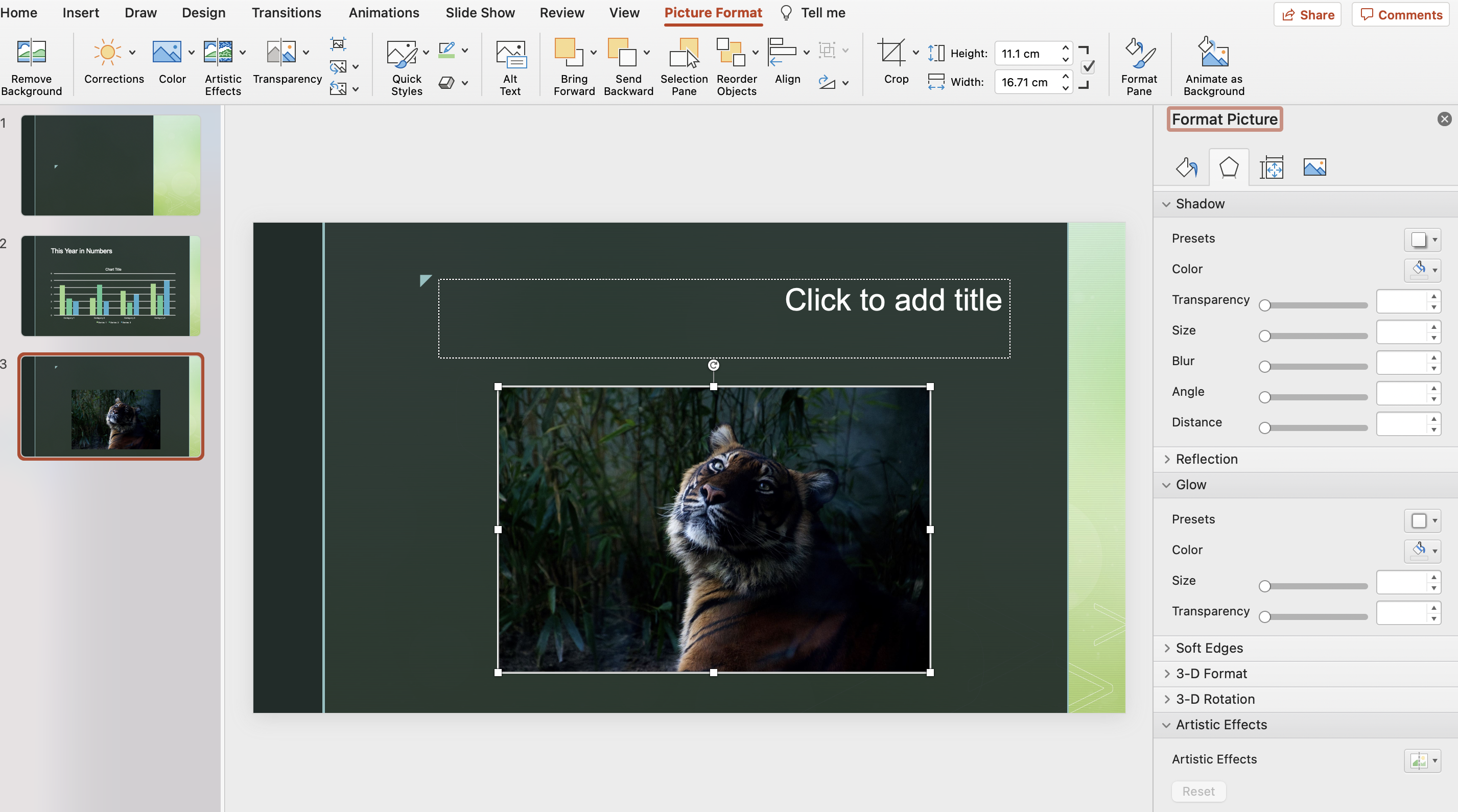Open the Transitions ribbon tab
Viewport: 1458px width, 812px height.
pos(286,12)
